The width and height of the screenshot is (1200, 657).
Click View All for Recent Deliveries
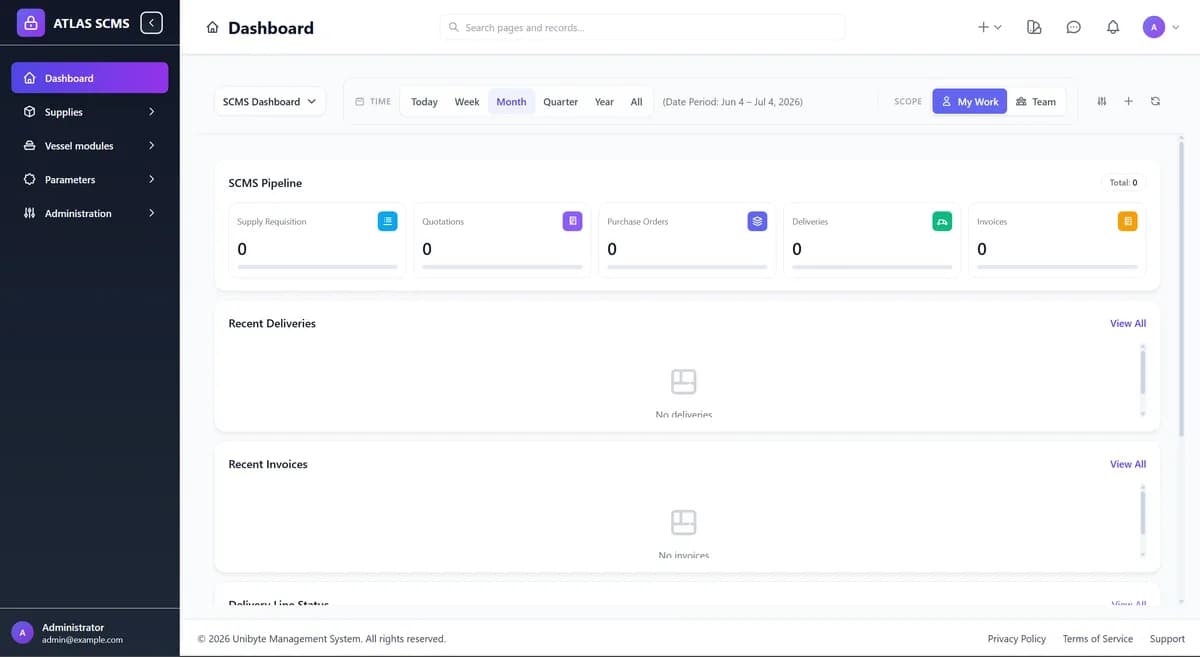[x=1128, y=323]
